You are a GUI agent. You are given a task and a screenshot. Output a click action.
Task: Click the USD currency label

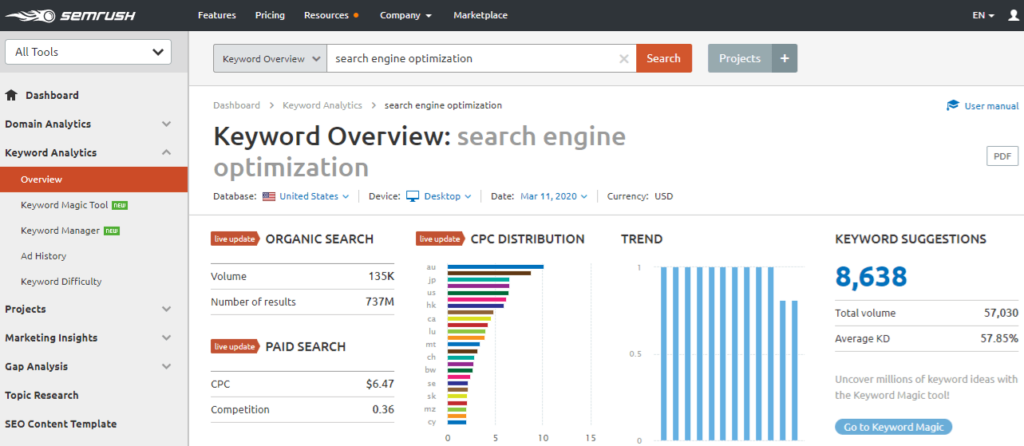(664, 196)
